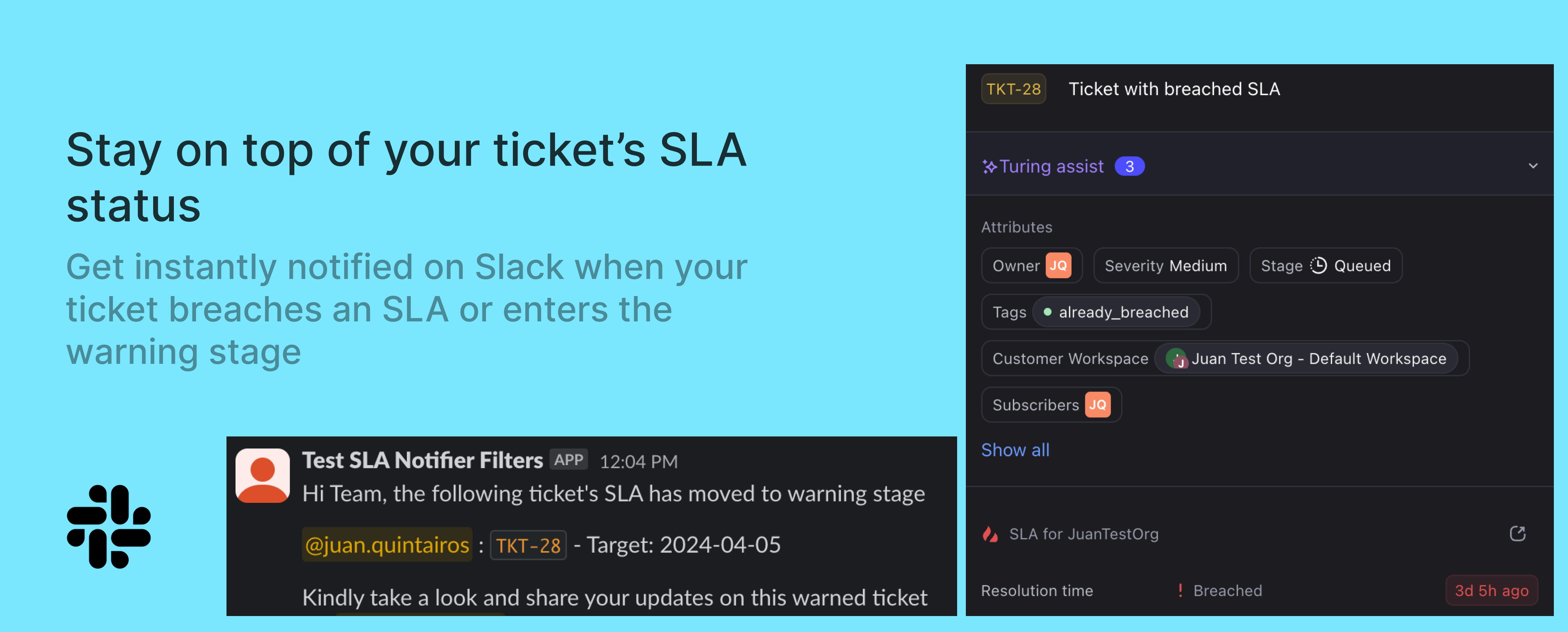Click the Show all link
This screenshot has height=632, width=1568.
pos(1015,450)
